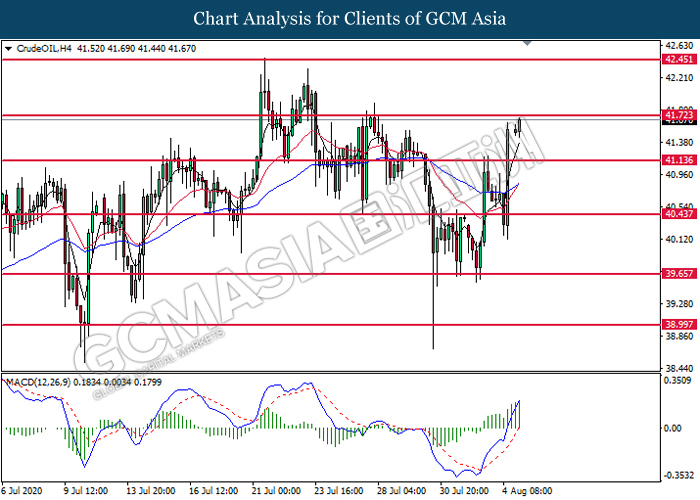This screenshot has height=500, width=700.
Task: Click the Chart Analysis for Clients of GCM Asia heading
Action: tap(350, 19)
